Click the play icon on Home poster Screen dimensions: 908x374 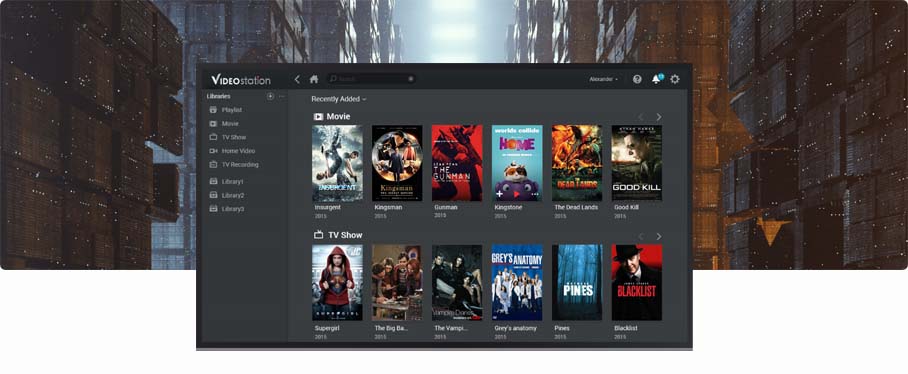click(516, 195)
